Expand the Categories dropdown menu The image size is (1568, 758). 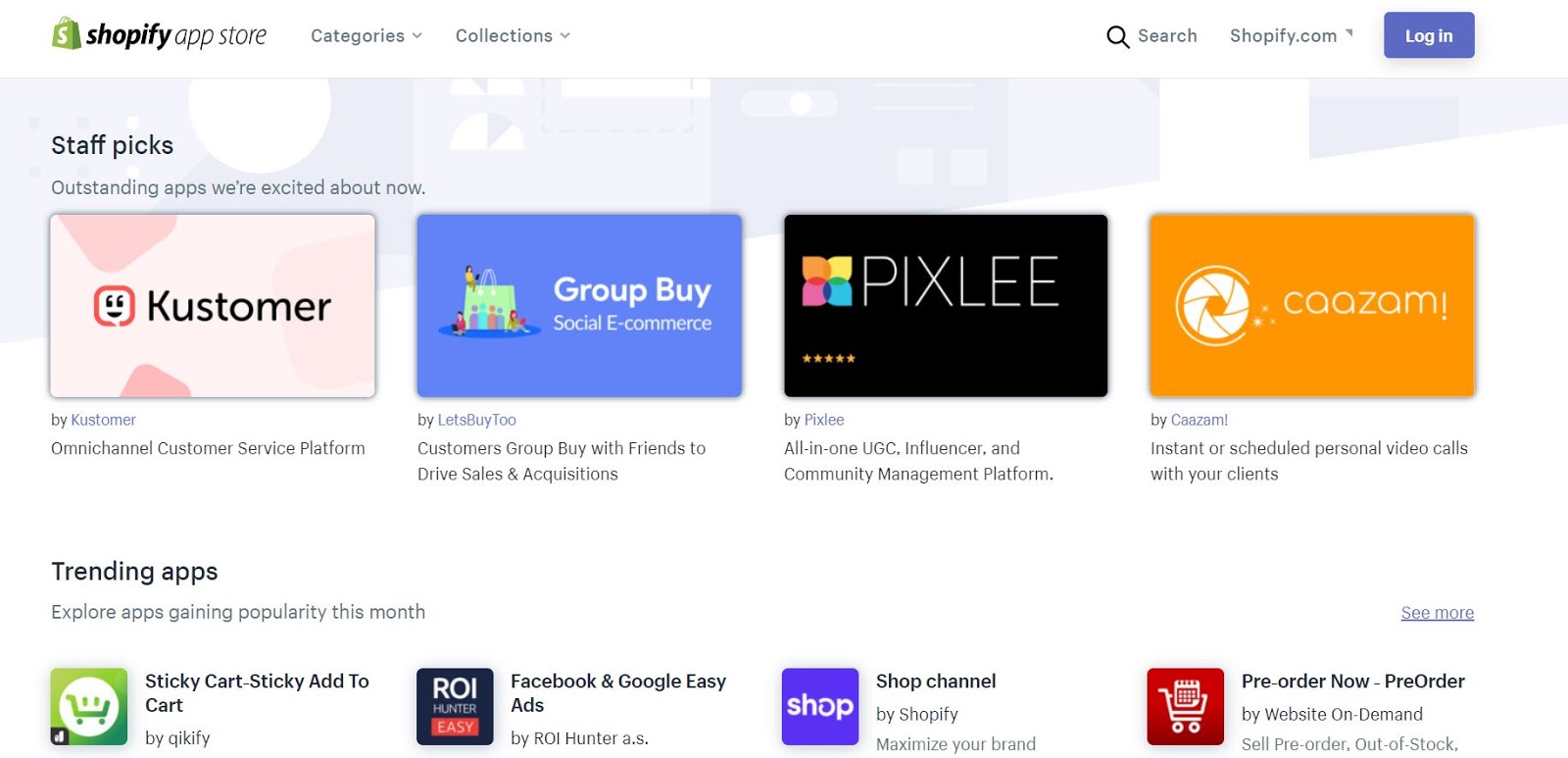(367, 36)
